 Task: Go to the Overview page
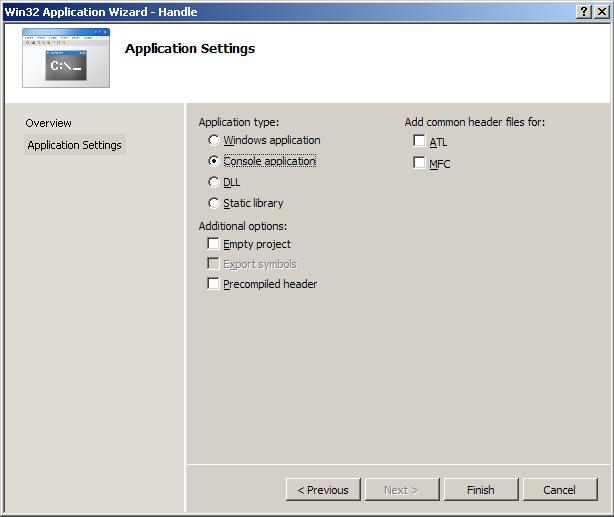click(49, 123)
